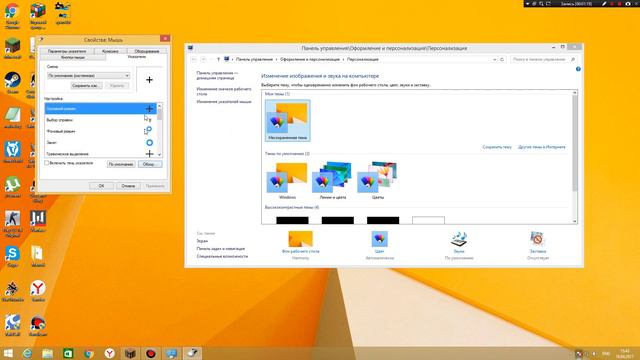640x360 pixels.
Task: Open Изменение указателей мыши link
Action: point(224,102)
